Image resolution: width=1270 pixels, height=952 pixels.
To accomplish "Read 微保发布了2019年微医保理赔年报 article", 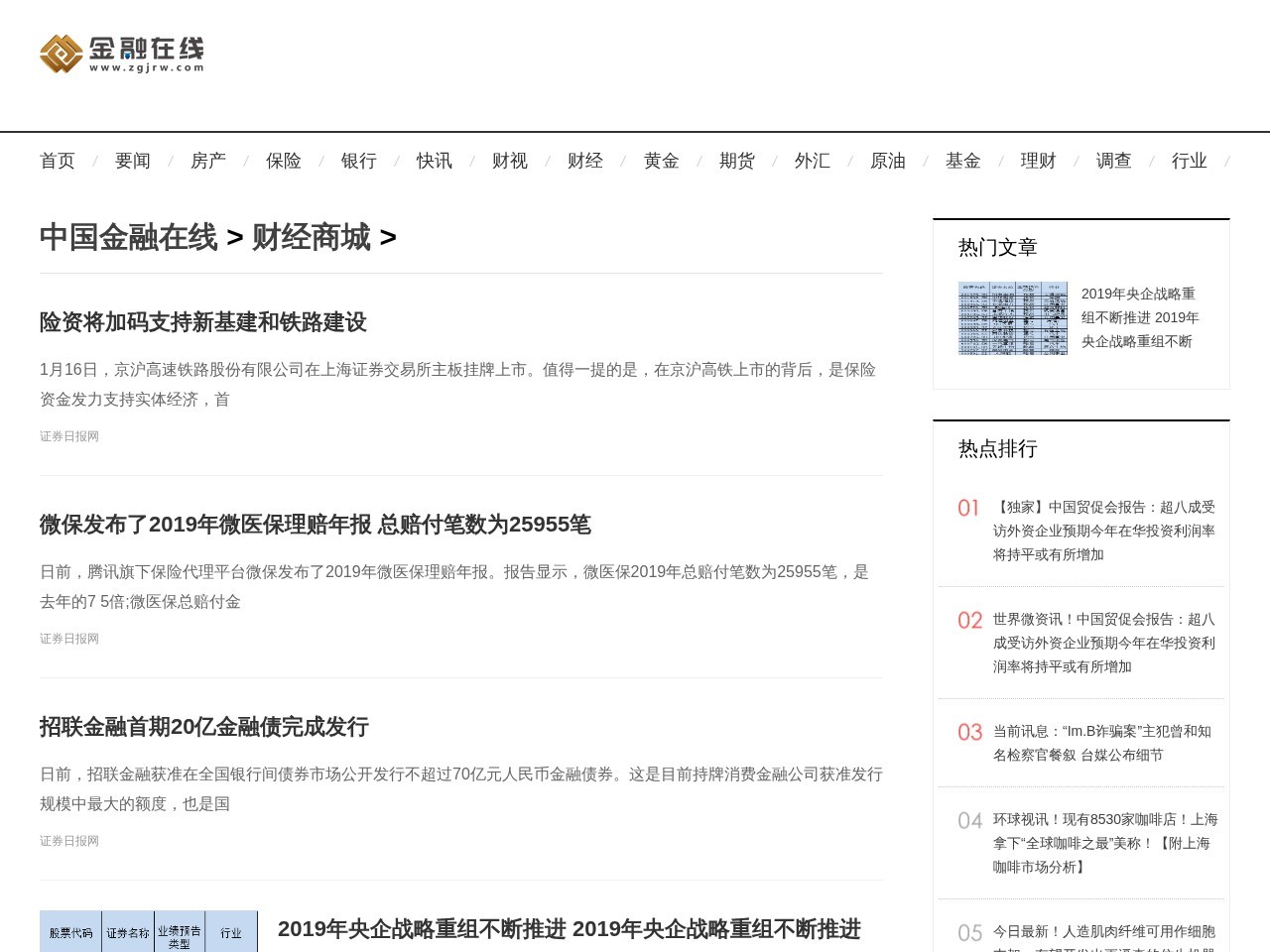I will point(315,526).
